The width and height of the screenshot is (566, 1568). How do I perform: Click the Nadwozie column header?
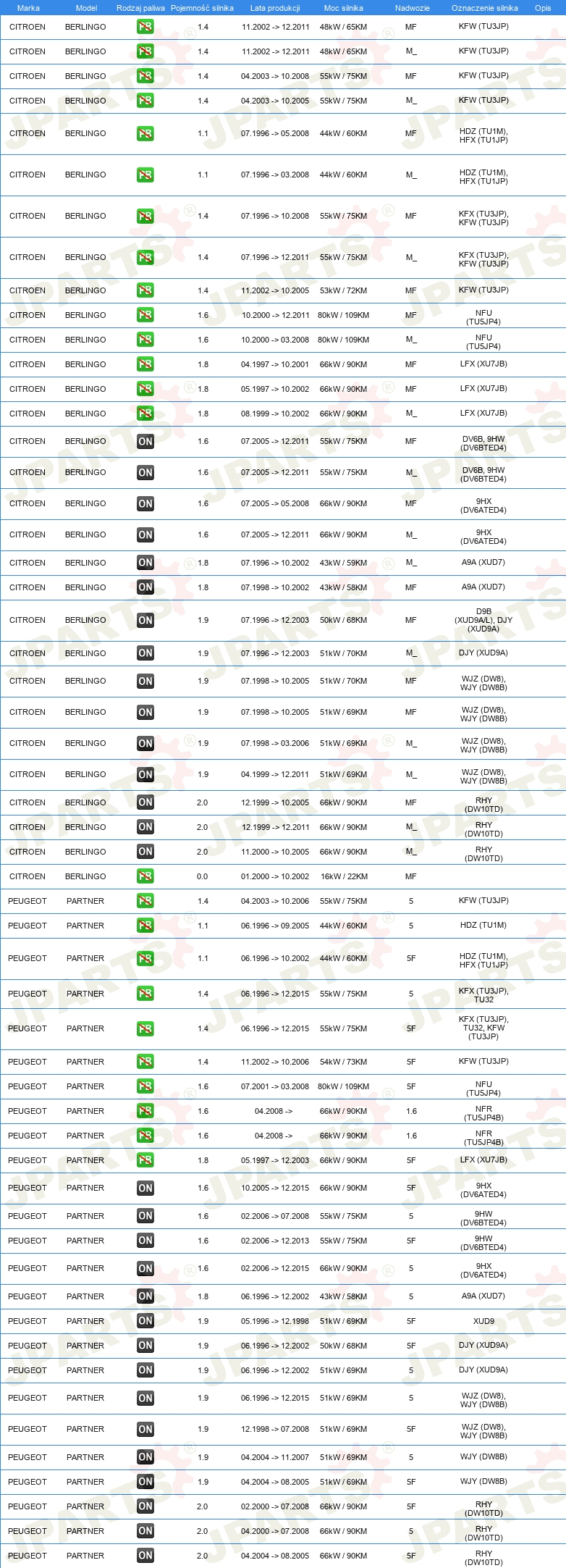pyautogui.click(x=413, y=8)
